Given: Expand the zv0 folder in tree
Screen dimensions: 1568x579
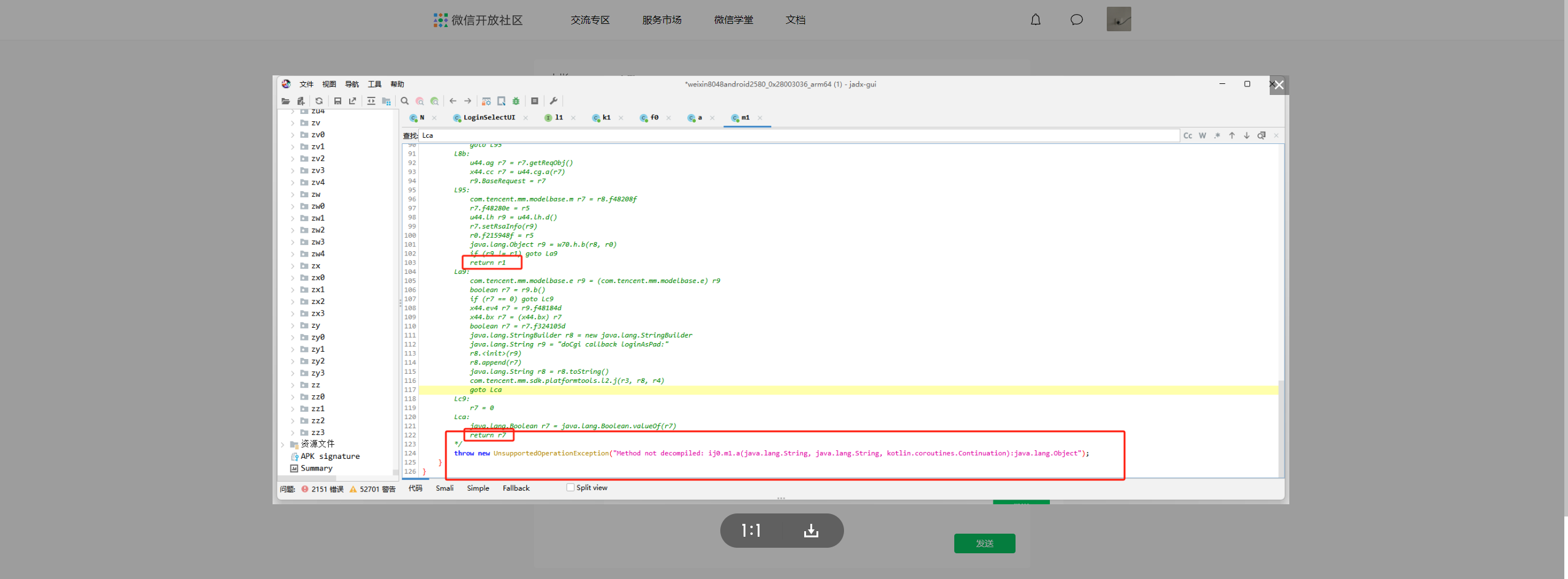Looking at the screenshot, I should tap(293, 135).
